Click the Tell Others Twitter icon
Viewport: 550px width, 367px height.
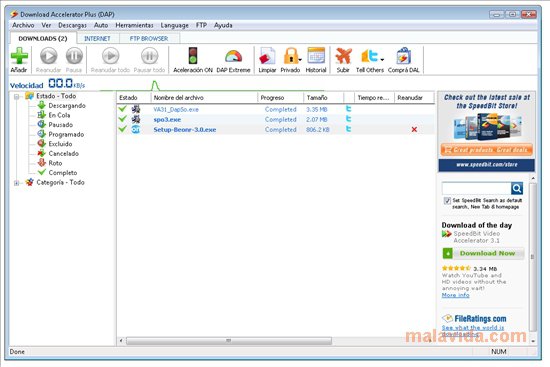[369, 56]
